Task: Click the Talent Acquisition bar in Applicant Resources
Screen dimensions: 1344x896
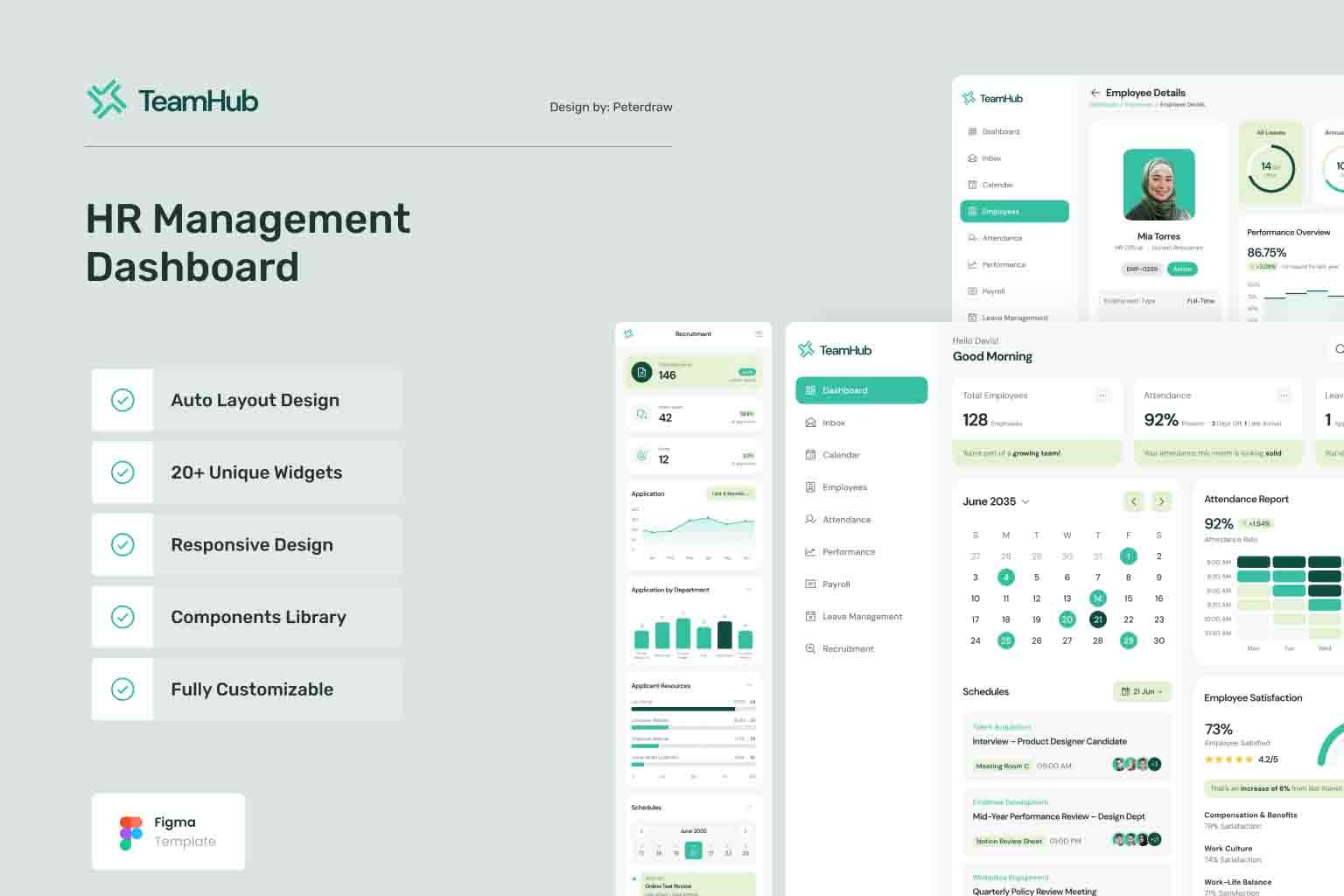Action: tap(682, 709)
